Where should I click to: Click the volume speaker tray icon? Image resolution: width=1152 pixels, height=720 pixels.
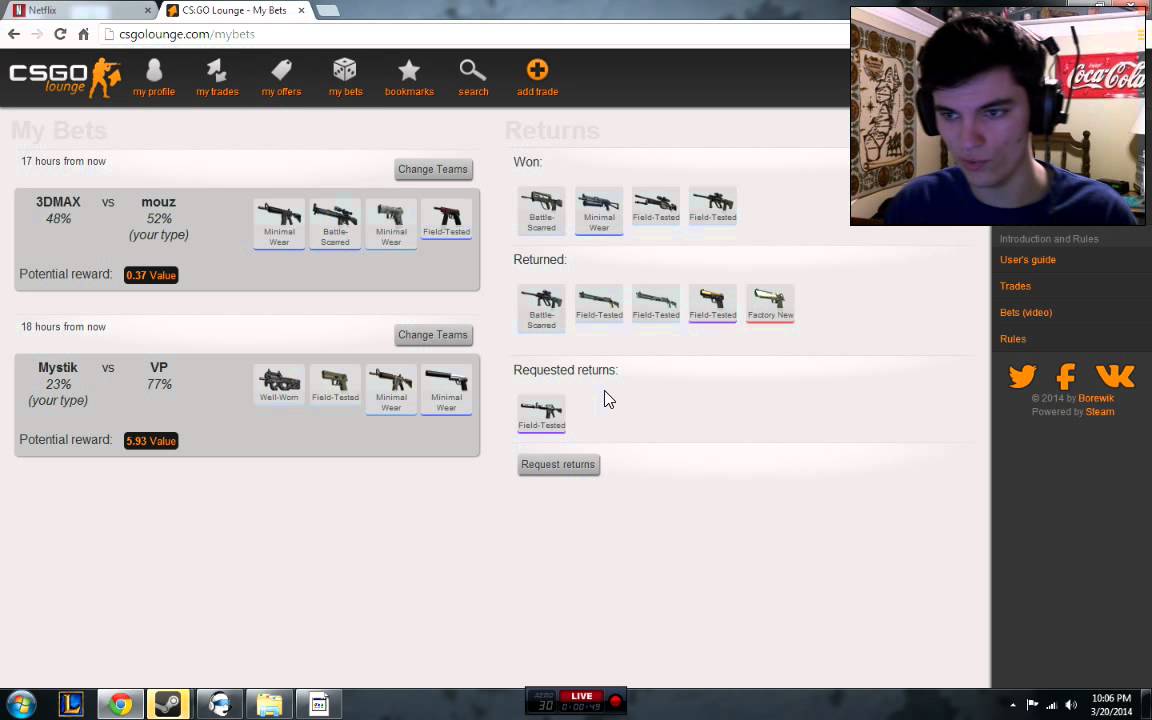pos(1071,705)
